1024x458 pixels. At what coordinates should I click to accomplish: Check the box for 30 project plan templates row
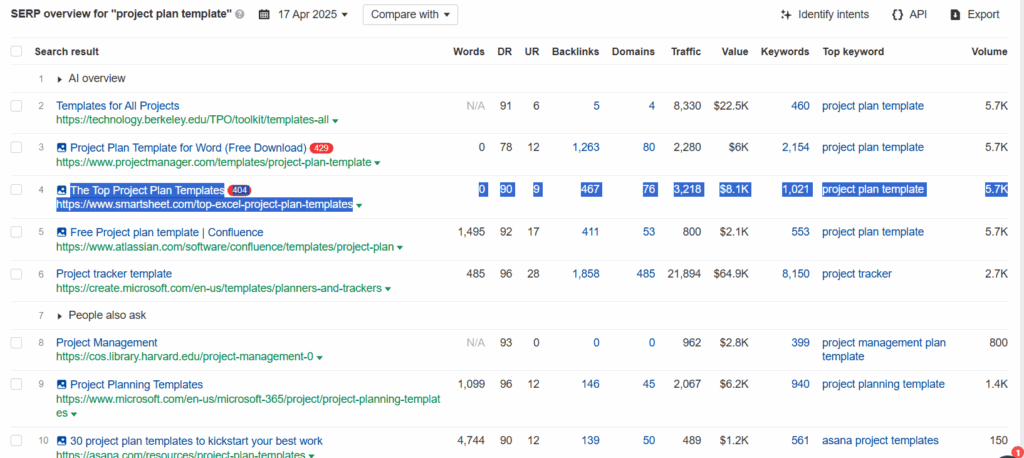coord(16,441)
